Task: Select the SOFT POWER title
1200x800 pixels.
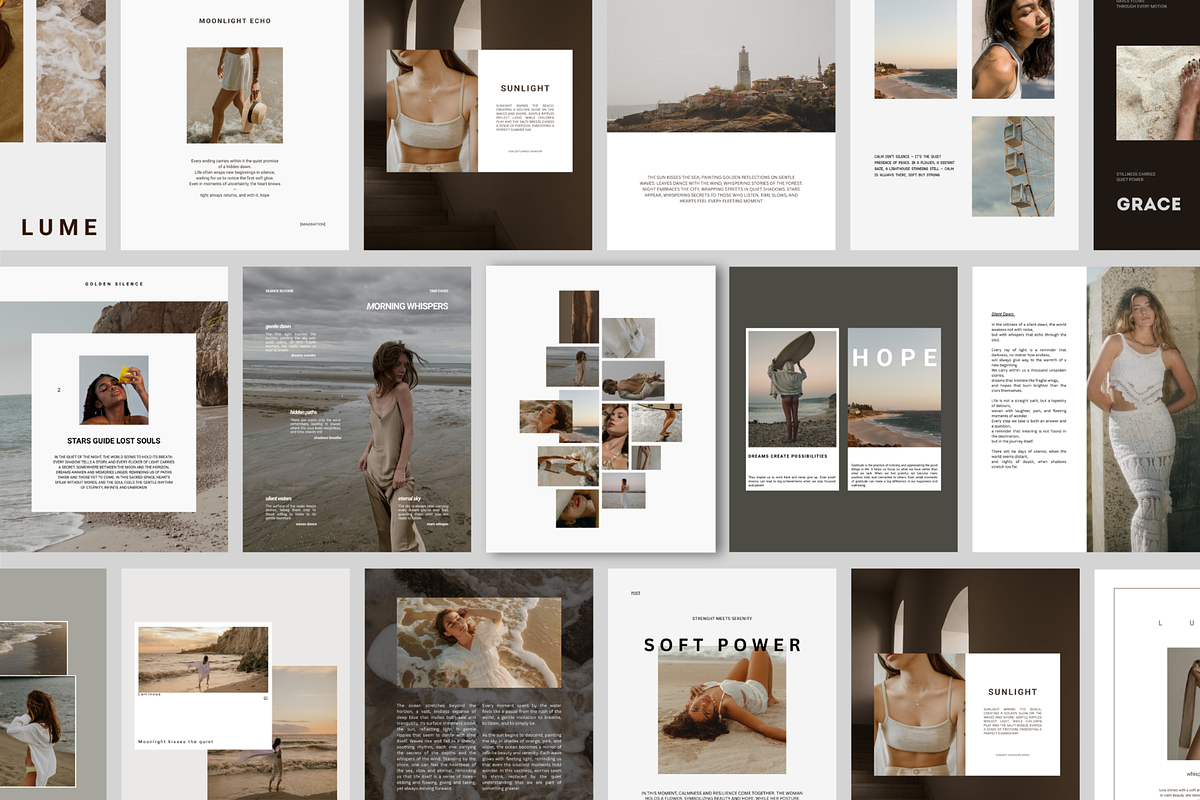Action: (x=723, y=645)
